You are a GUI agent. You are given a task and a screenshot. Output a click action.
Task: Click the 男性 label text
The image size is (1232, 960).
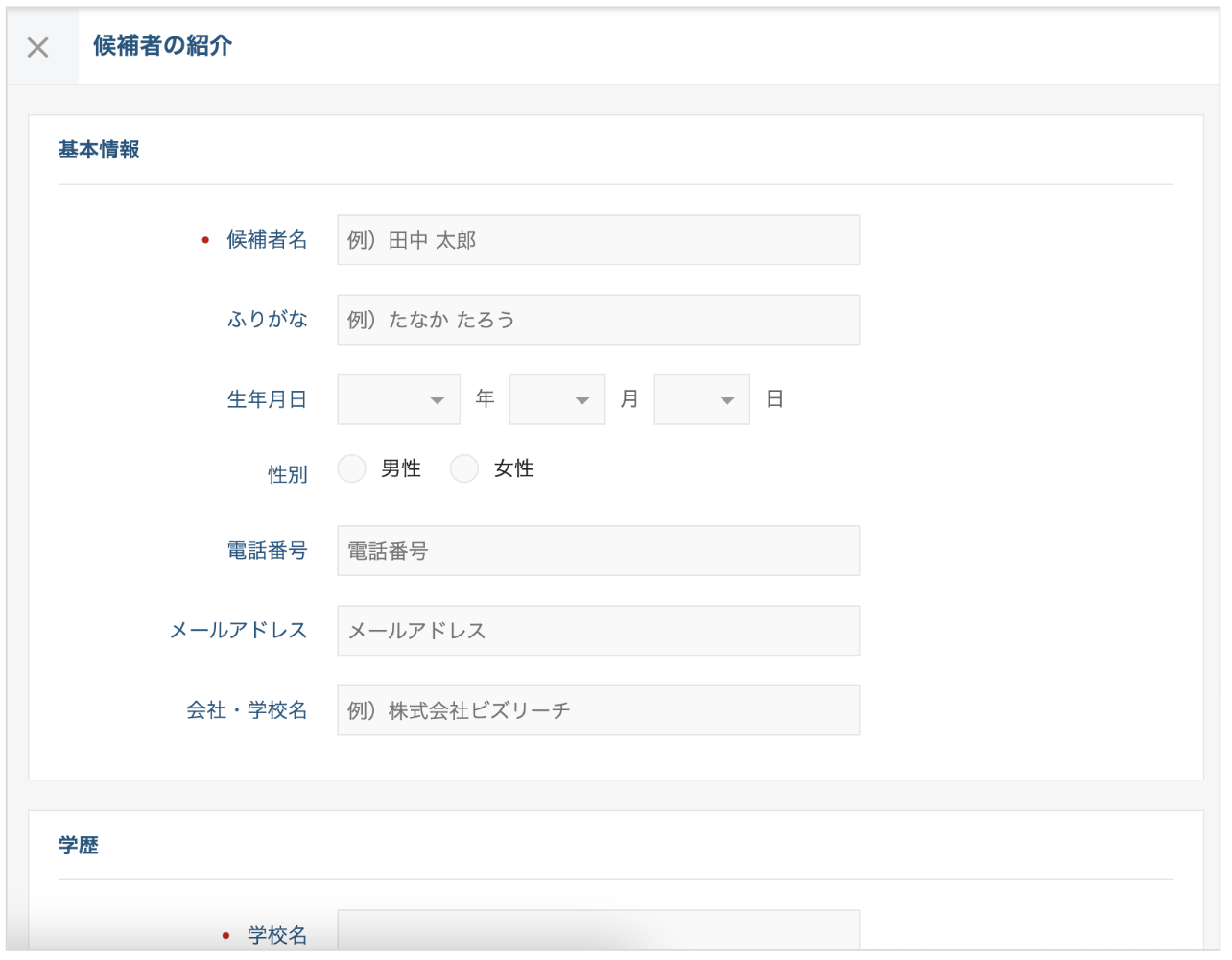click(x=401, y=468)
